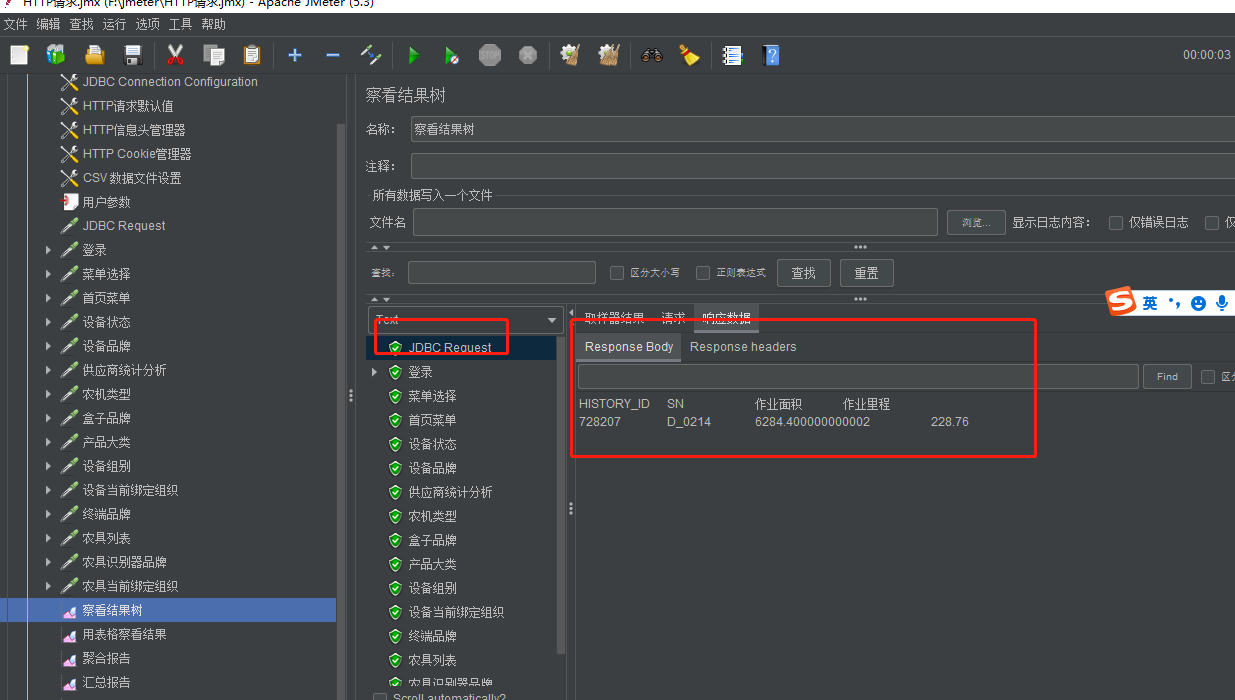The height and width of the screenshot is (700, 1235).
Task: Copy the selected element
Action: (x=214, y=55)
